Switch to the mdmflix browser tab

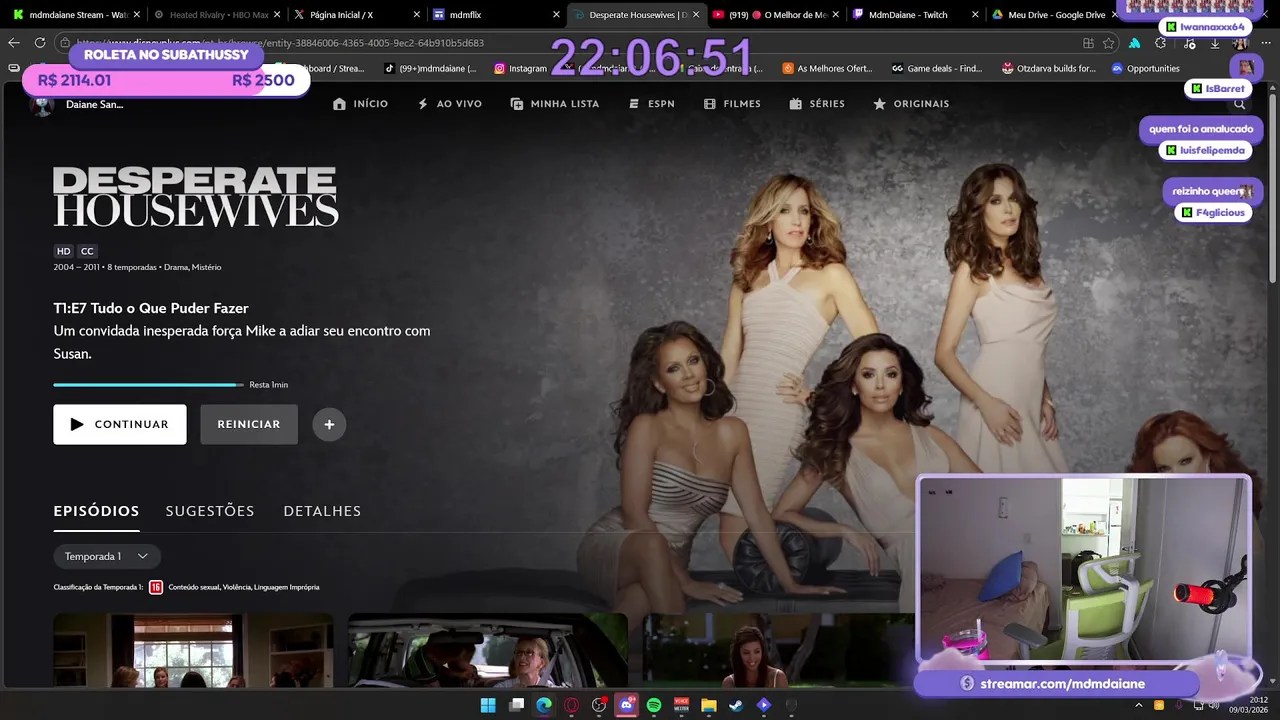495,15
